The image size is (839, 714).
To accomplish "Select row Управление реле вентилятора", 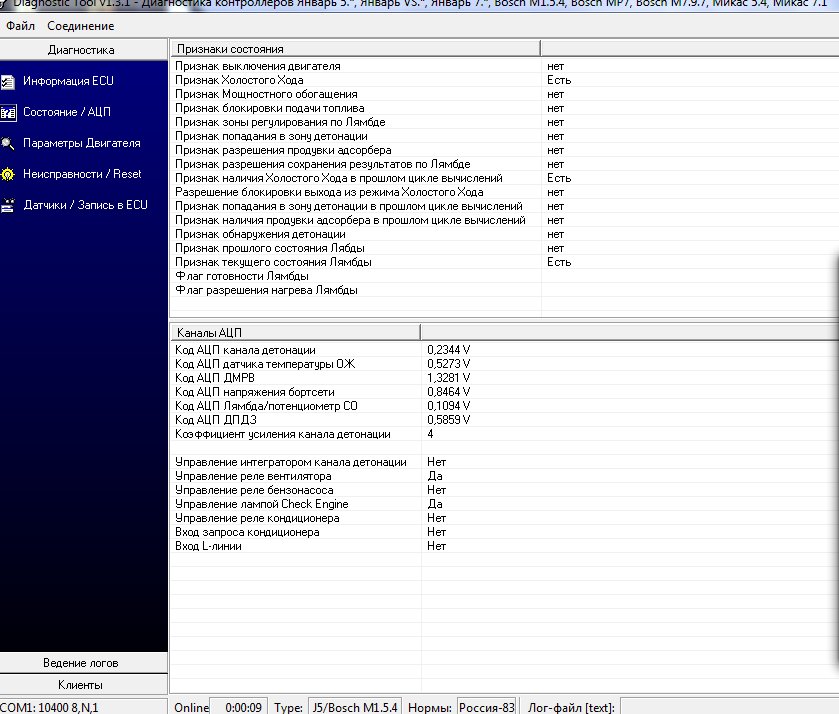I will [504, 476].
